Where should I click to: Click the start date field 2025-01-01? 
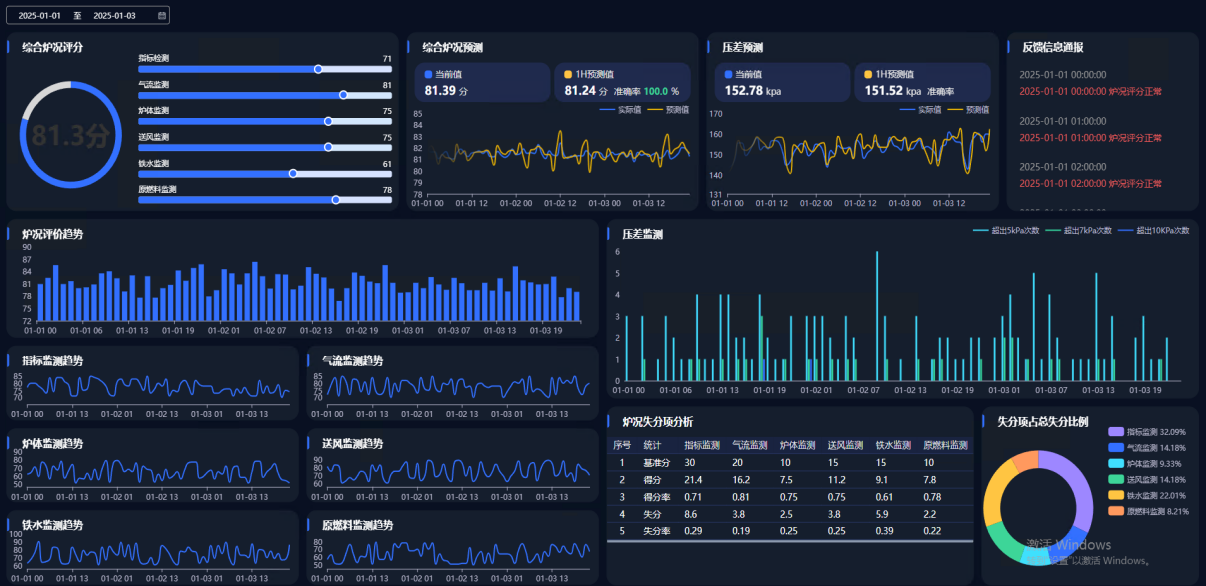[x=40, y=16]
